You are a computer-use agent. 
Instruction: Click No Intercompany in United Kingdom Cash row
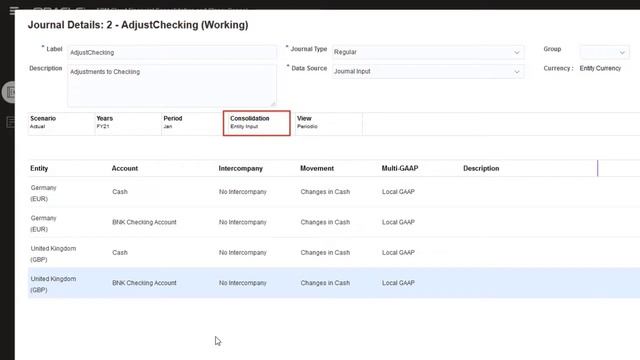click(x=243, y=253)
